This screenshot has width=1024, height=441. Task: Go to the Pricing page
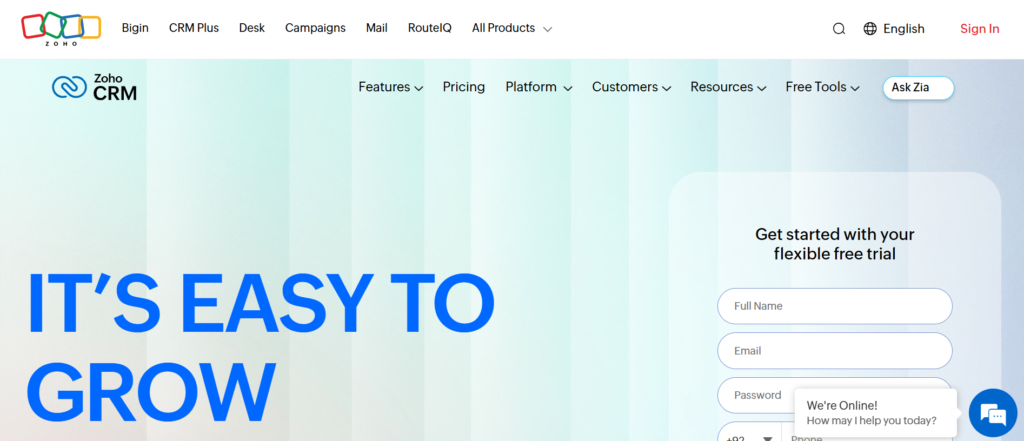[x=464, y=87]
